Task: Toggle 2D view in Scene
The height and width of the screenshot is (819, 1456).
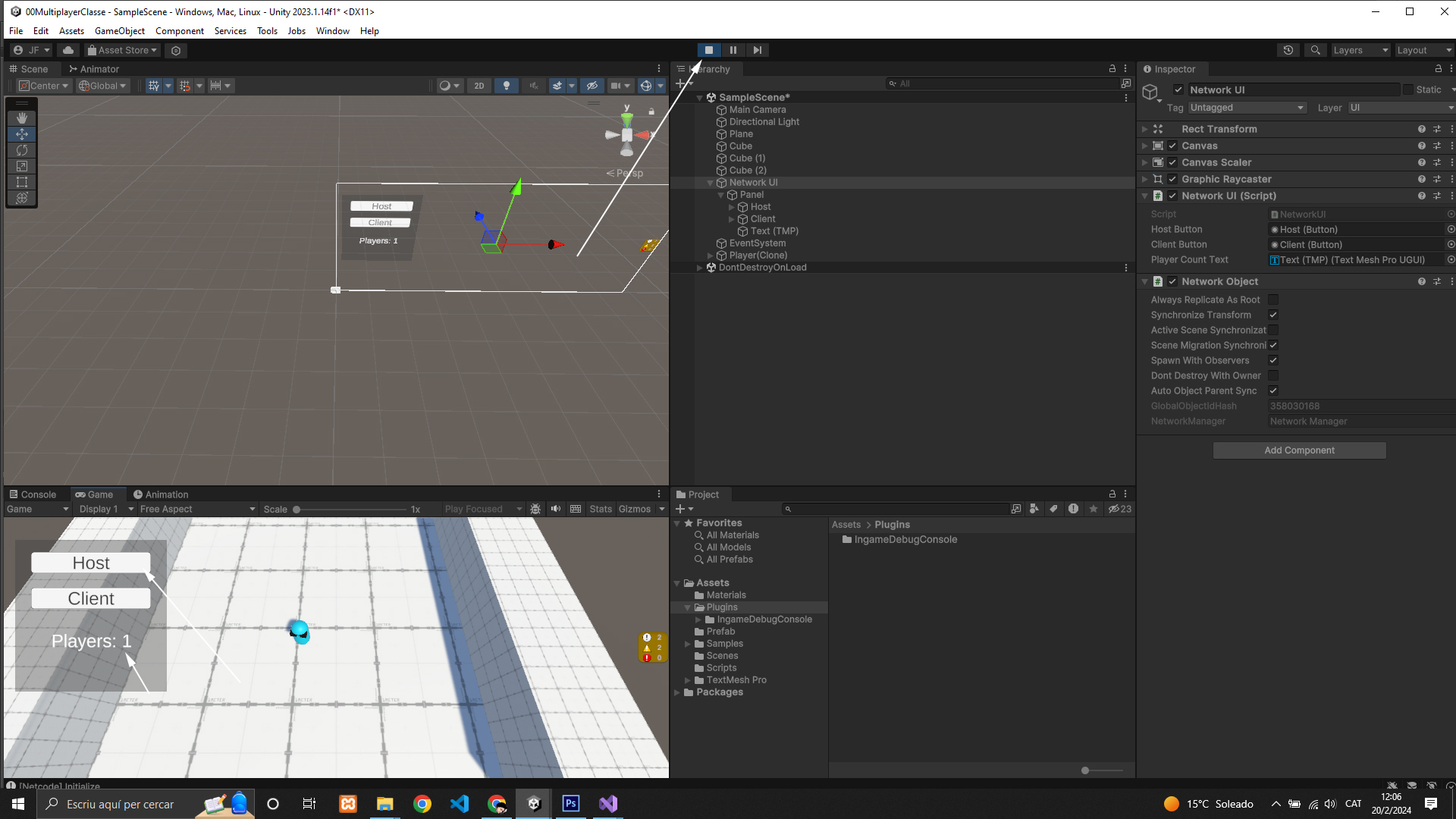Action: coord(479,86)
